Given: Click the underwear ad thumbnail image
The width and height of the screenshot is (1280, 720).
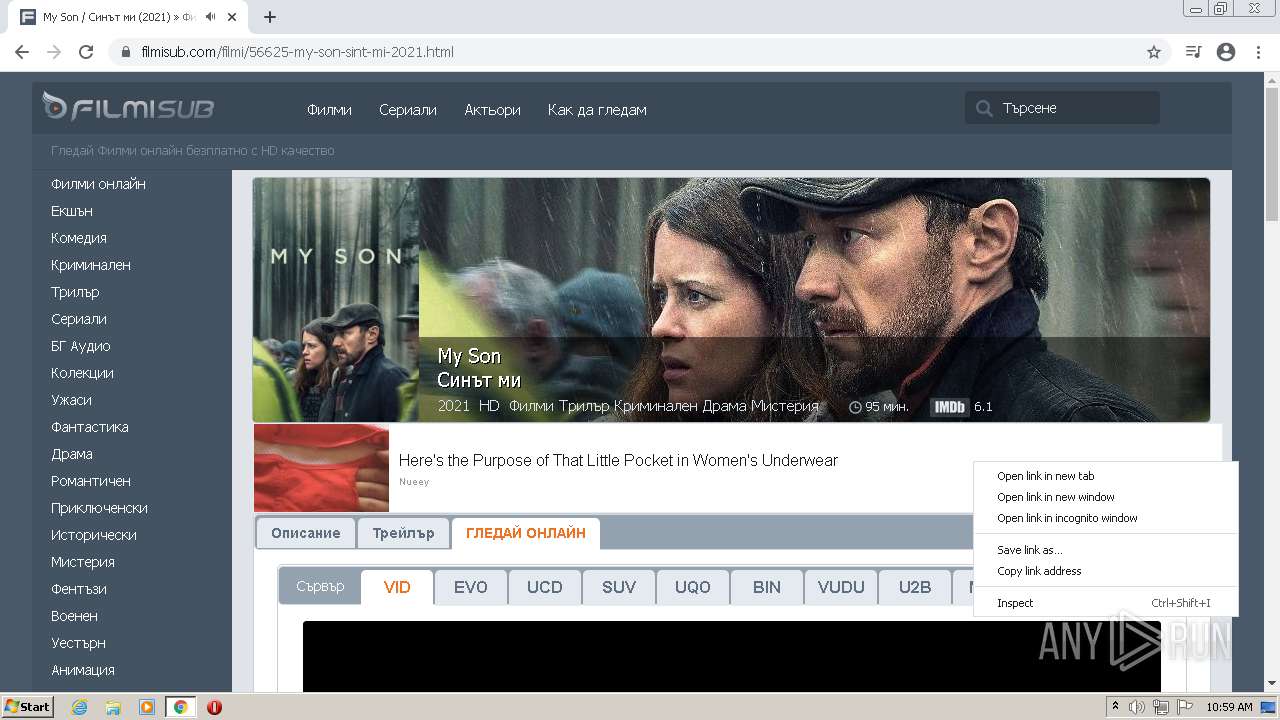Looking at the screenshot, I should 321,468.
